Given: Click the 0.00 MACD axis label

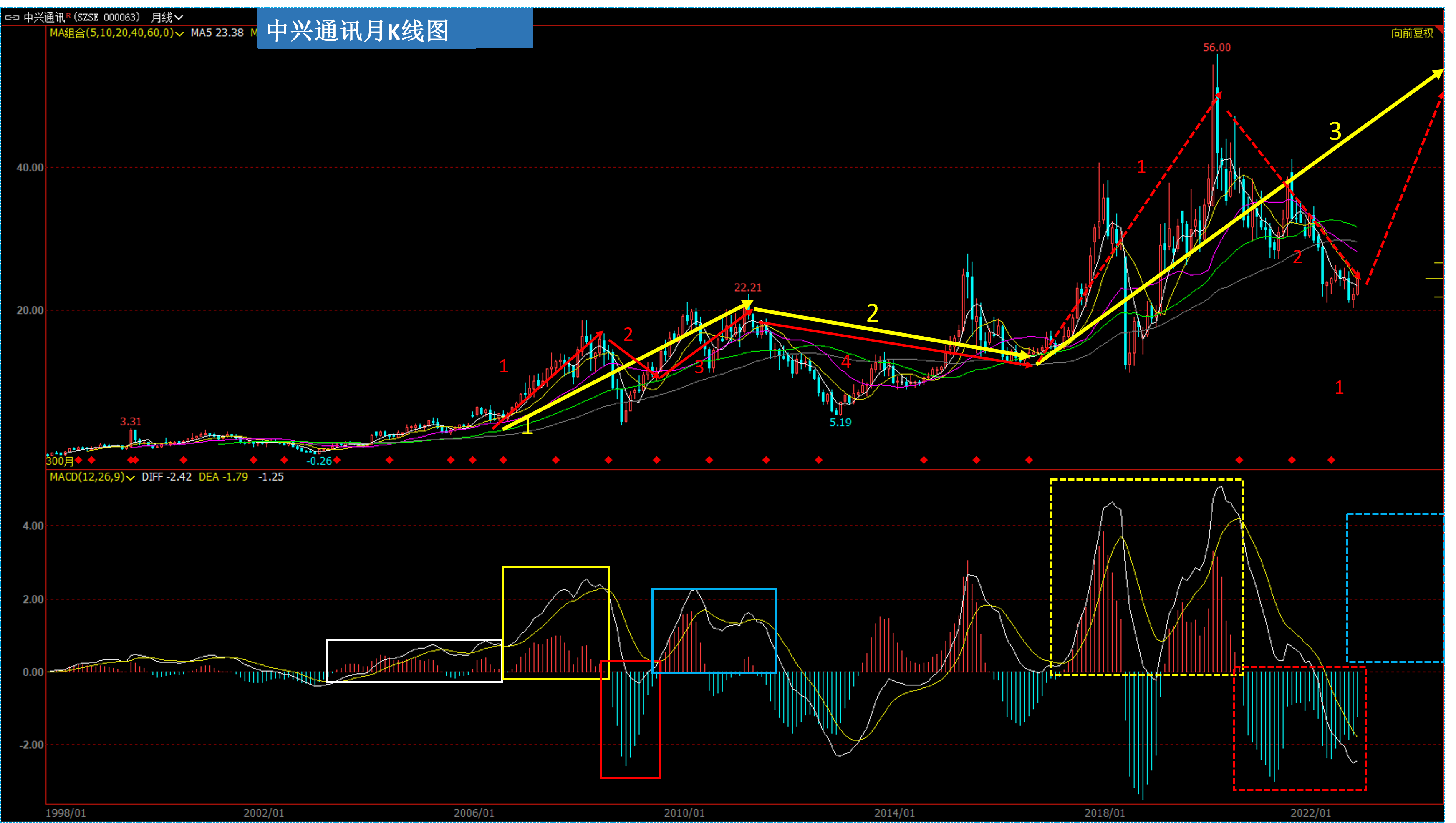Looking at the screenshot, I should (33, 673).
